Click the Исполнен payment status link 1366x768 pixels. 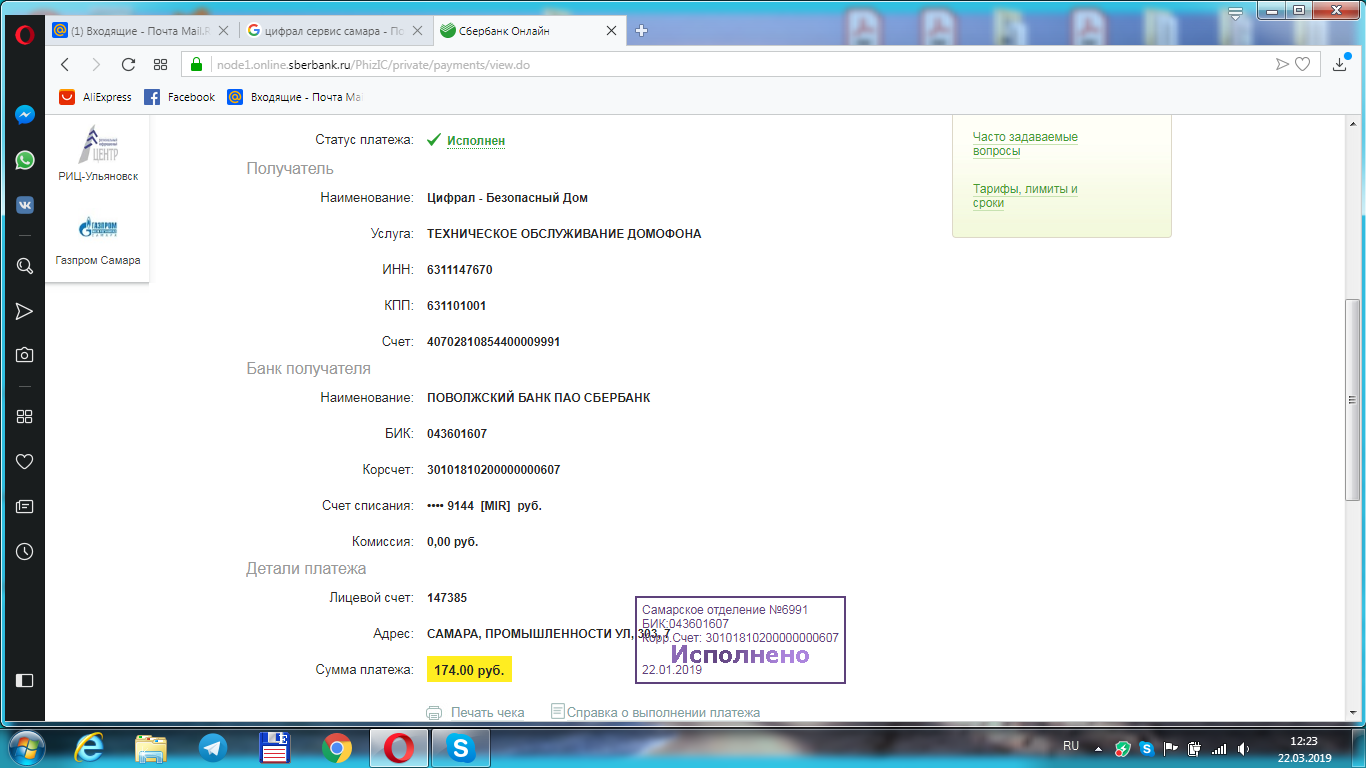[x=476, y=141]
